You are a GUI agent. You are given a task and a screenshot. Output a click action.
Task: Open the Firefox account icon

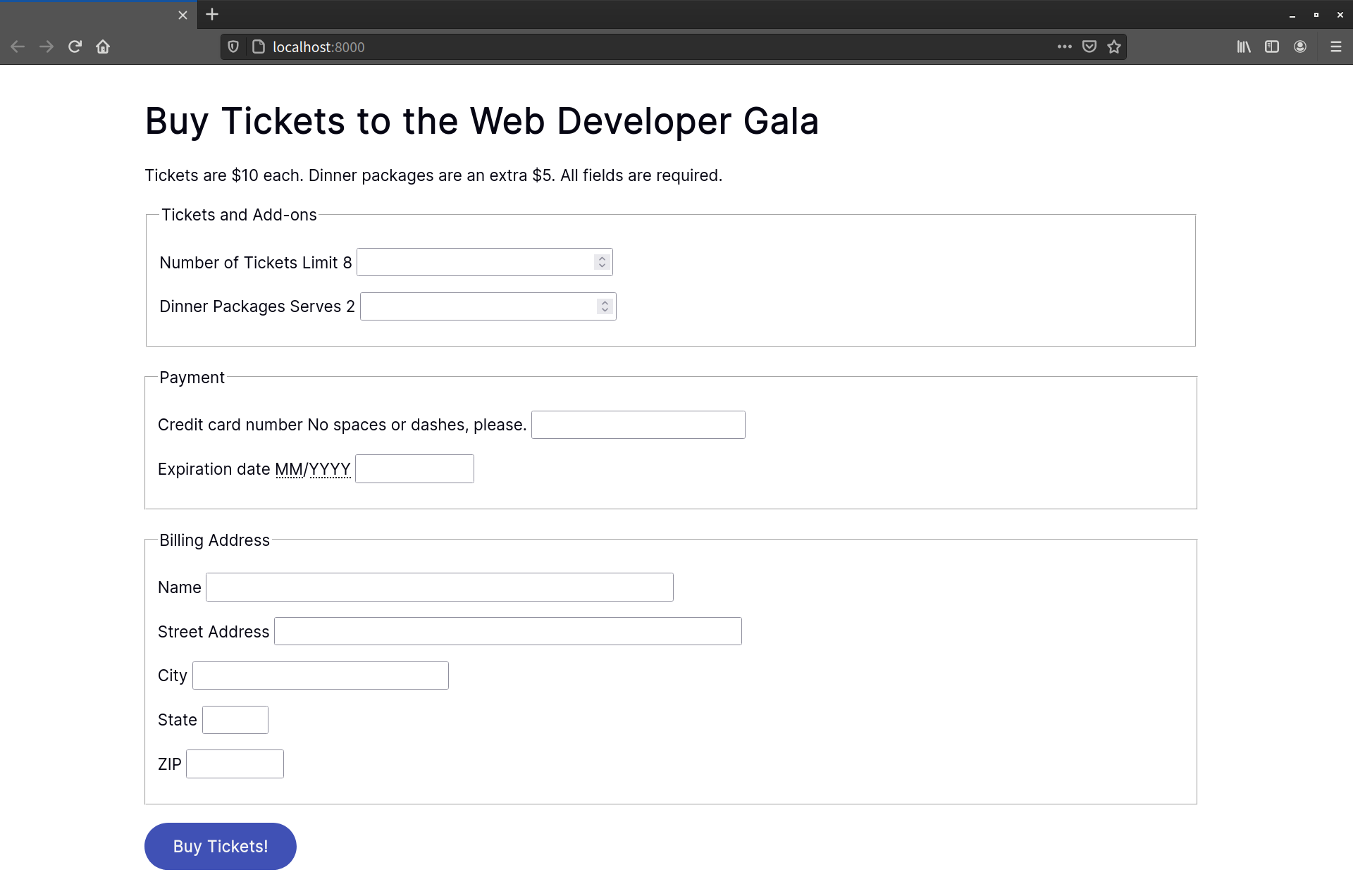[x=1300, y=46]
